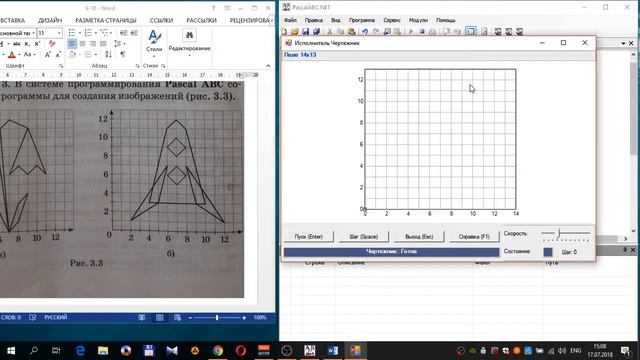Click the zoom out minus button in Word
Image resolution: width=640 pixels, height=360 pixels.
(190, 318)
